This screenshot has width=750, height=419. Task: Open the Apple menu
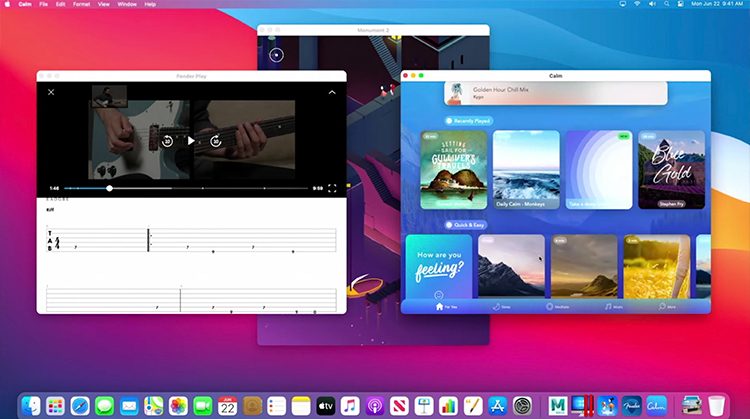(7, 4)
